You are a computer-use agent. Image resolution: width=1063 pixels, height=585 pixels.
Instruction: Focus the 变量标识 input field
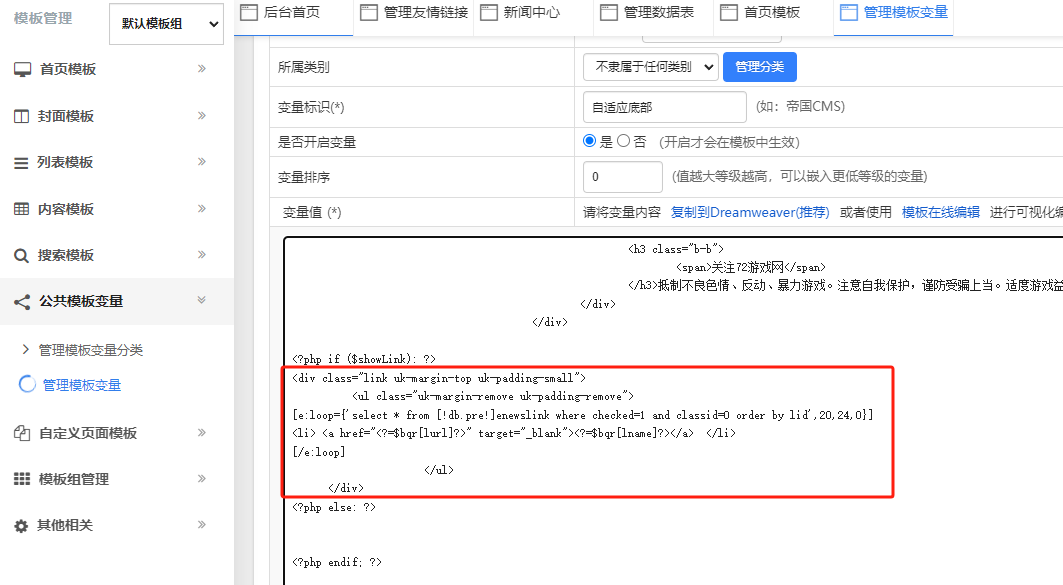pyautogui.click(x=664, y=107)
